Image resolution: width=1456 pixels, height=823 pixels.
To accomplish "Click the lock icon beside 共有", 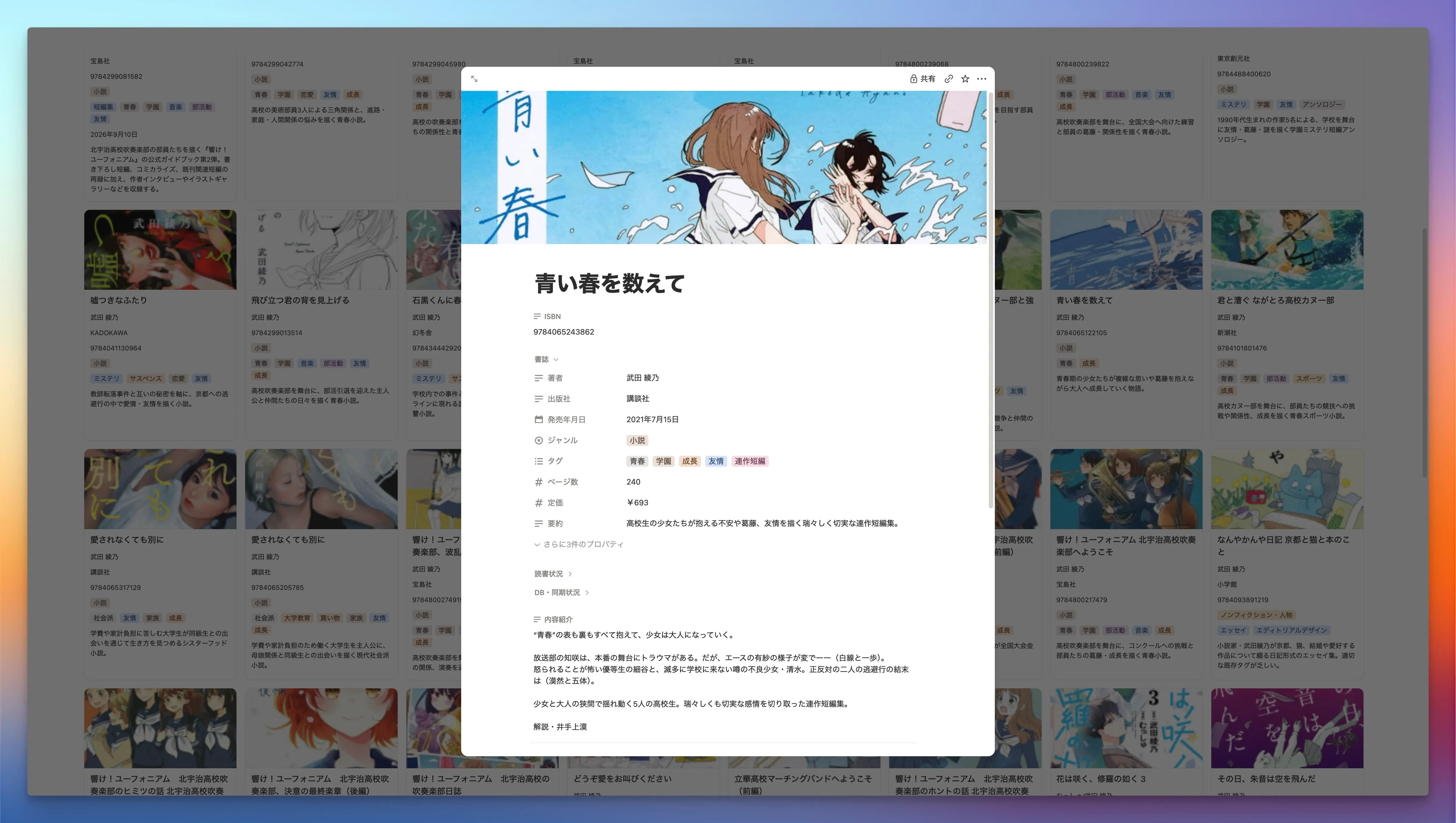I will [x=913, y=79].
